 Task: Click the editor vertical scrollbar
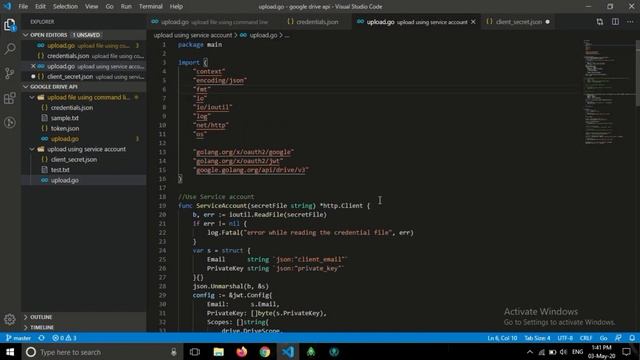tap(638, 73)
